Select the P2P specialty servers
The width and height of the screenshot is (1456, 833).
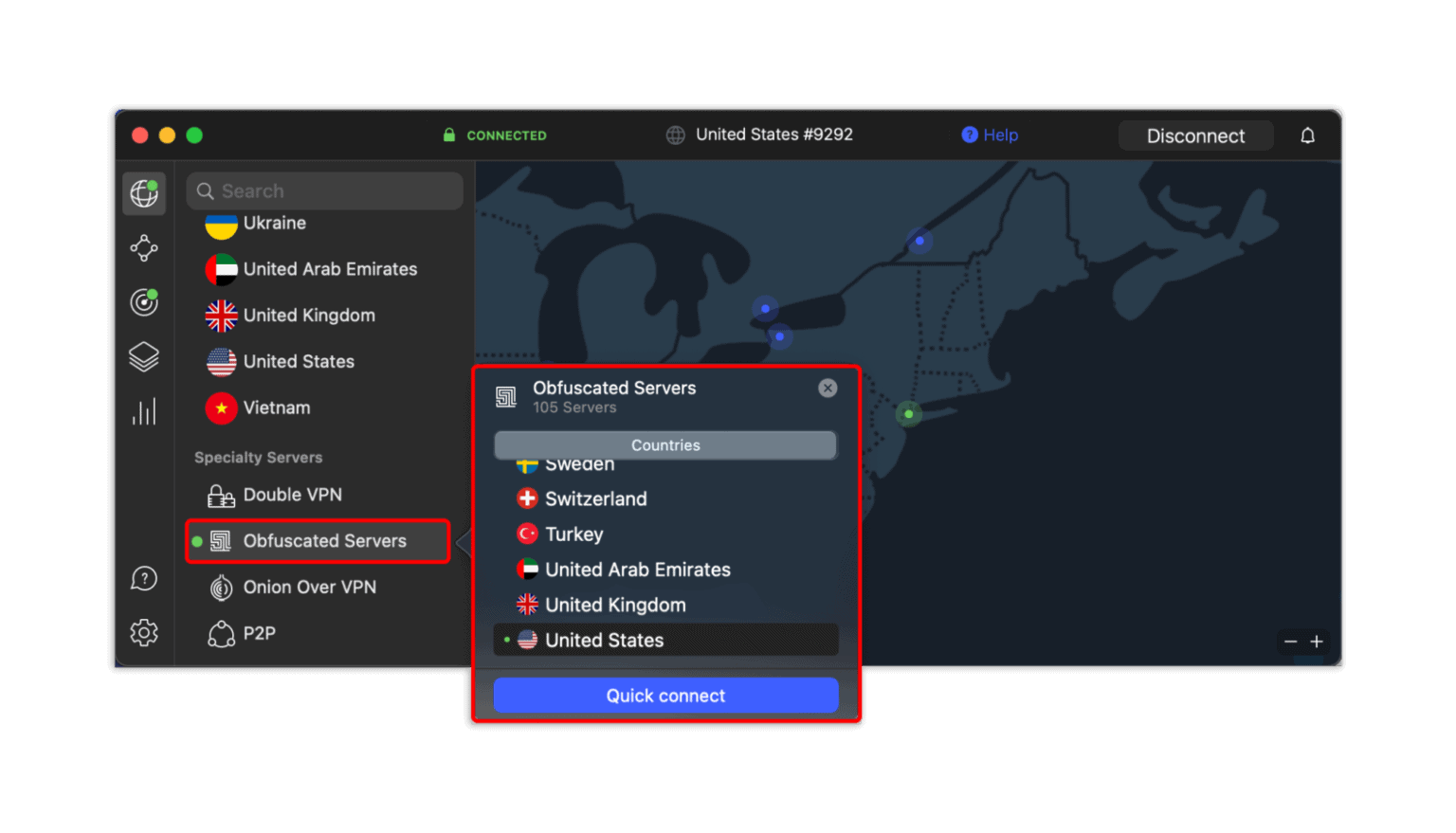[x=261, y=633]
